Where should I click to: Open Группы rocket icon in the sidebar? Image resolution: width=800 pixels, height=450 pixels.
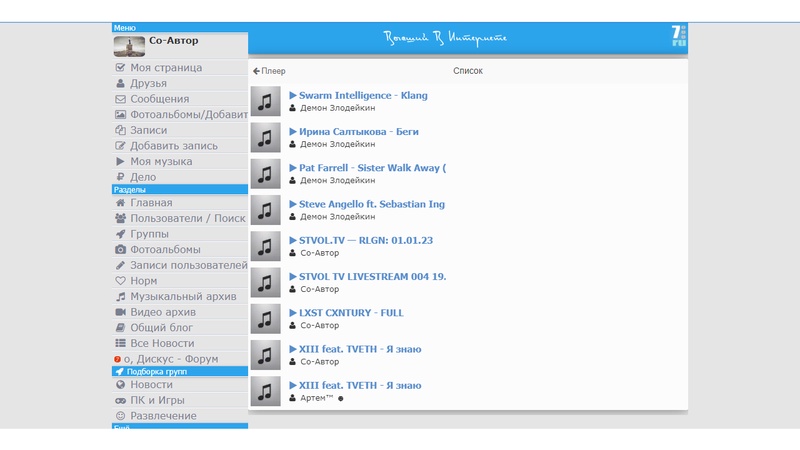pos(121,234)
